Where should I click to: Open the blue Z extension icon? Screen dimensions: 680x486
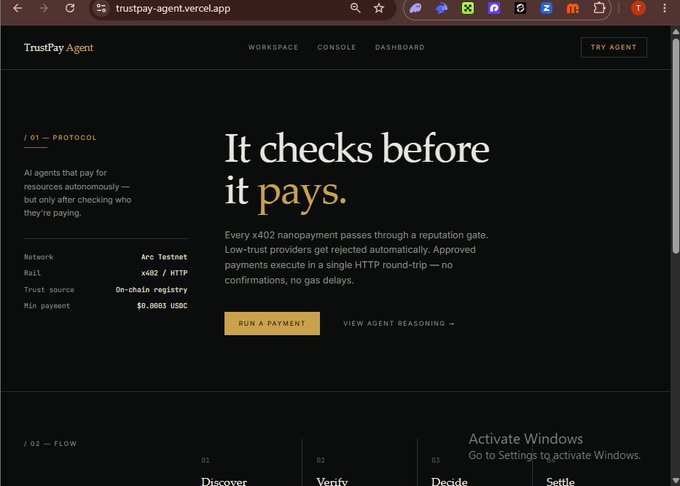(546, 8)
